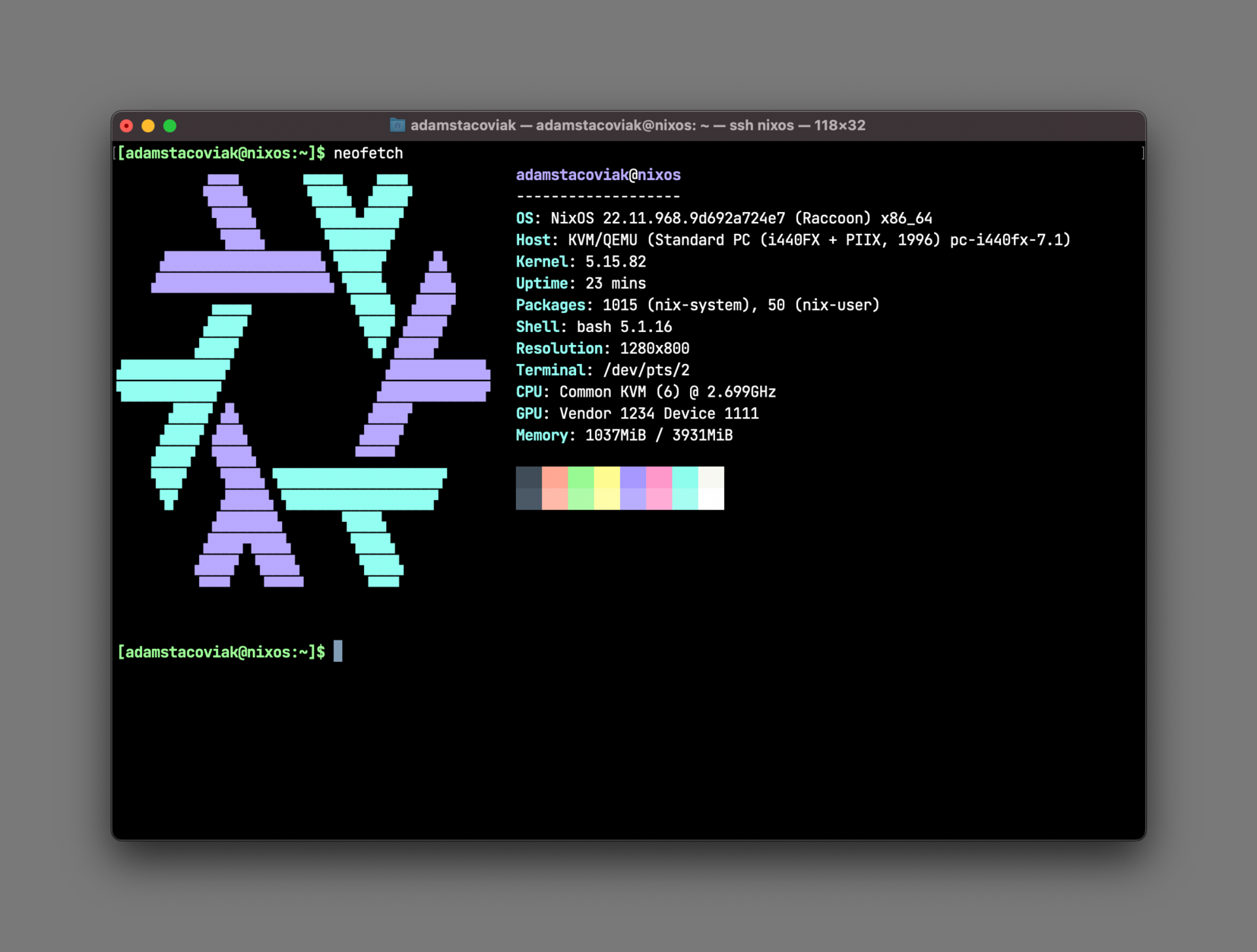Click the Kernel line showing 5.15.82
This screenshot has height=952, width=1257.
tap(581, 262)
